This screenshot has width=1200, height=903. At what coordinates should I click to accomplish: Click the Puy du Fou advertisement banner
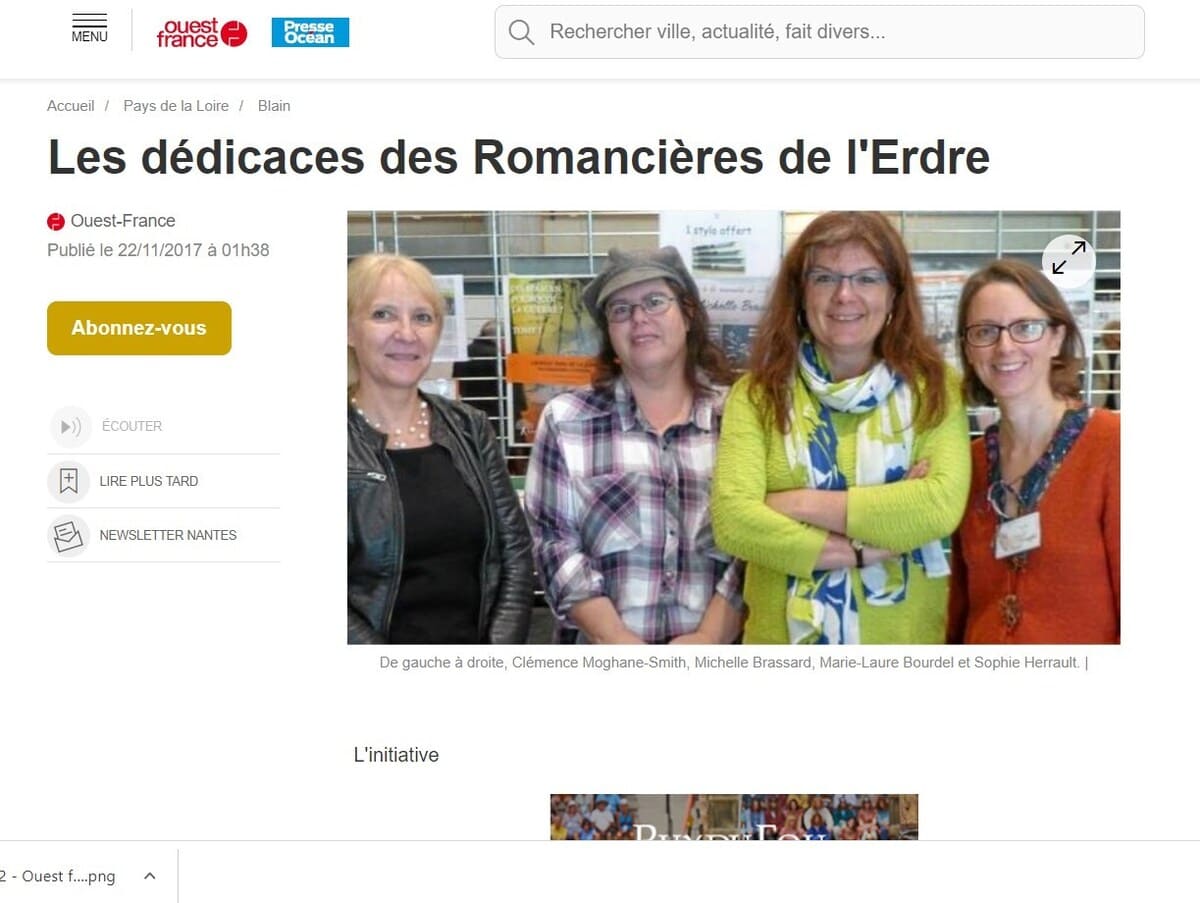(x=734, y=817)
